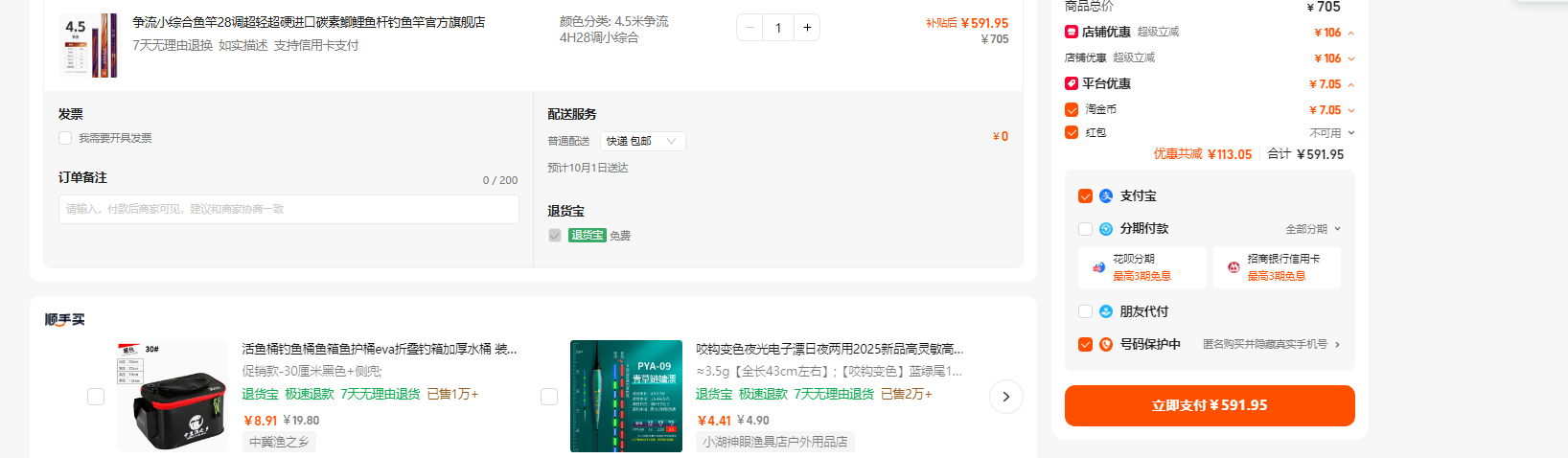The width and height of the screenshot is (1568, 458).
Task: Click the installment payment icon
Action: click(1106, 229)
